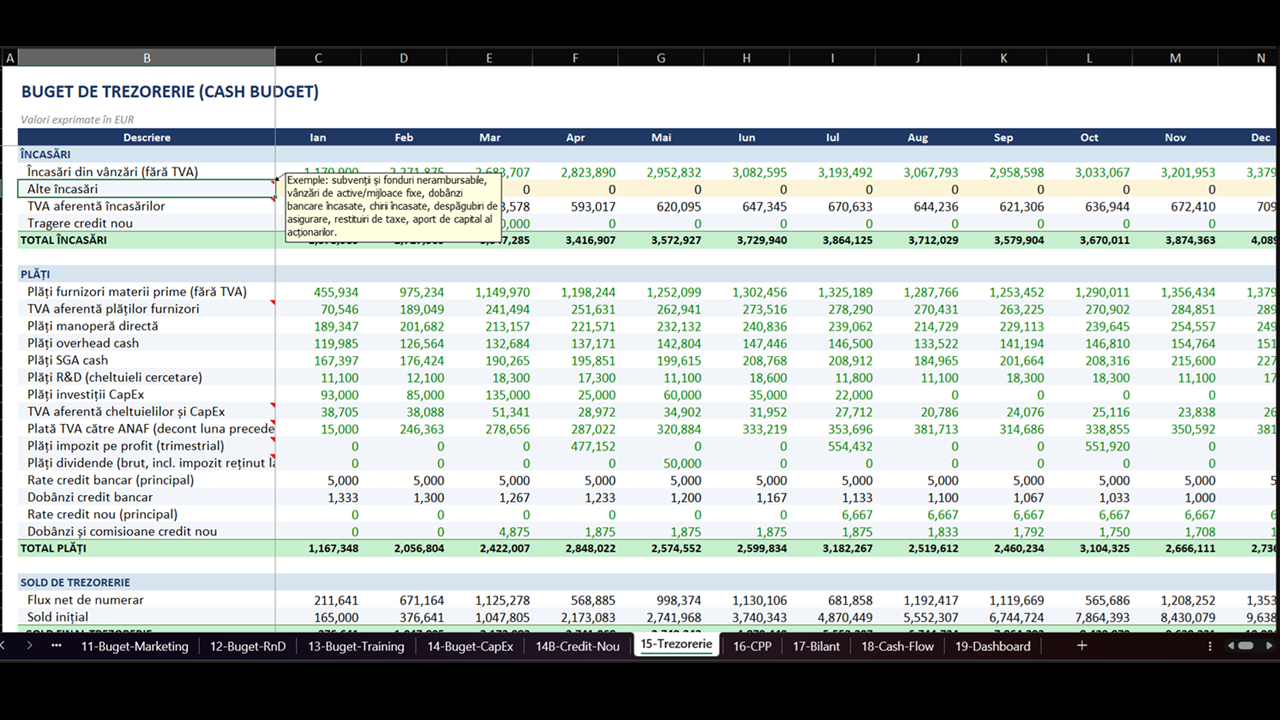This screenshot has height=720, width=1280.
Task: Select January initial balance 165,000
Action: click(x=336, y=617)
